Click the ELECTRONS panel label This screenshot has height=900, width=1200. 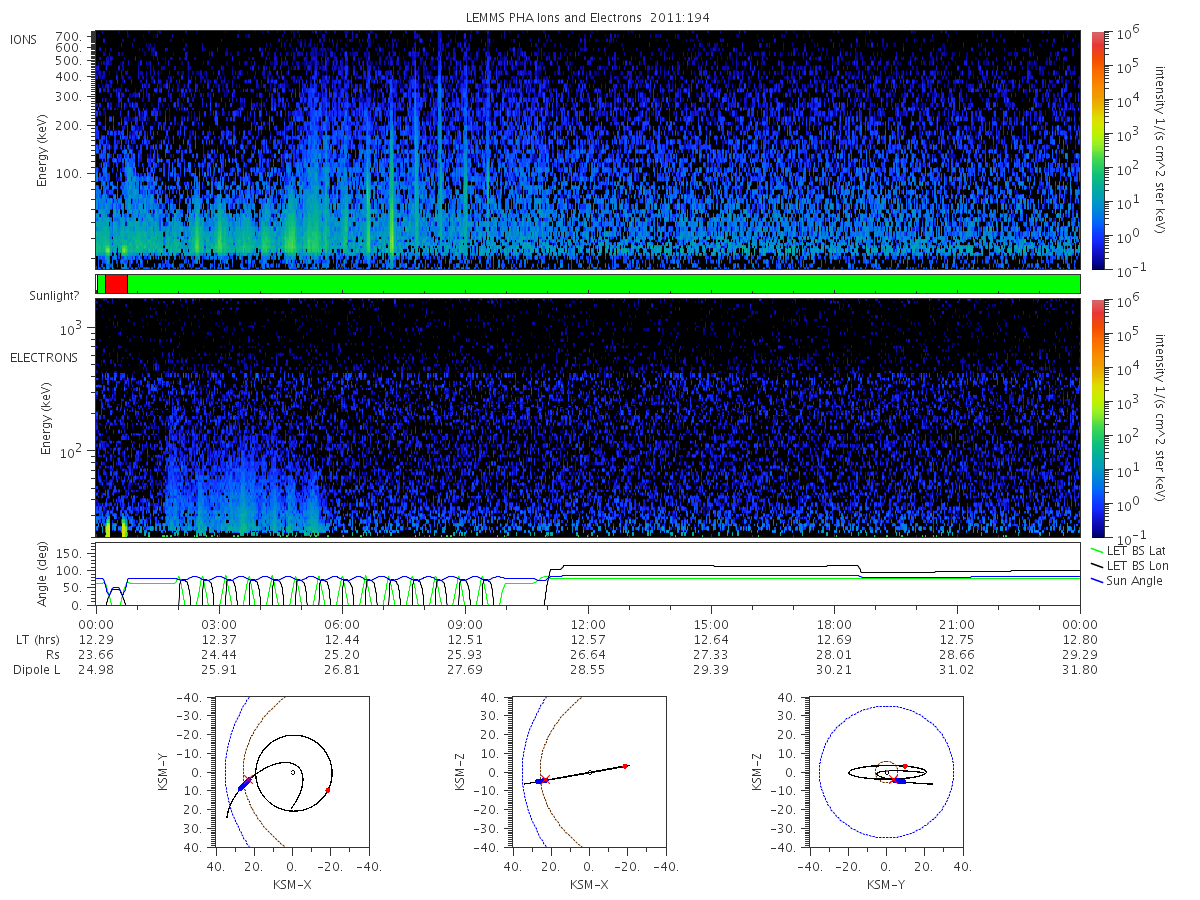[x=43, y=357]
